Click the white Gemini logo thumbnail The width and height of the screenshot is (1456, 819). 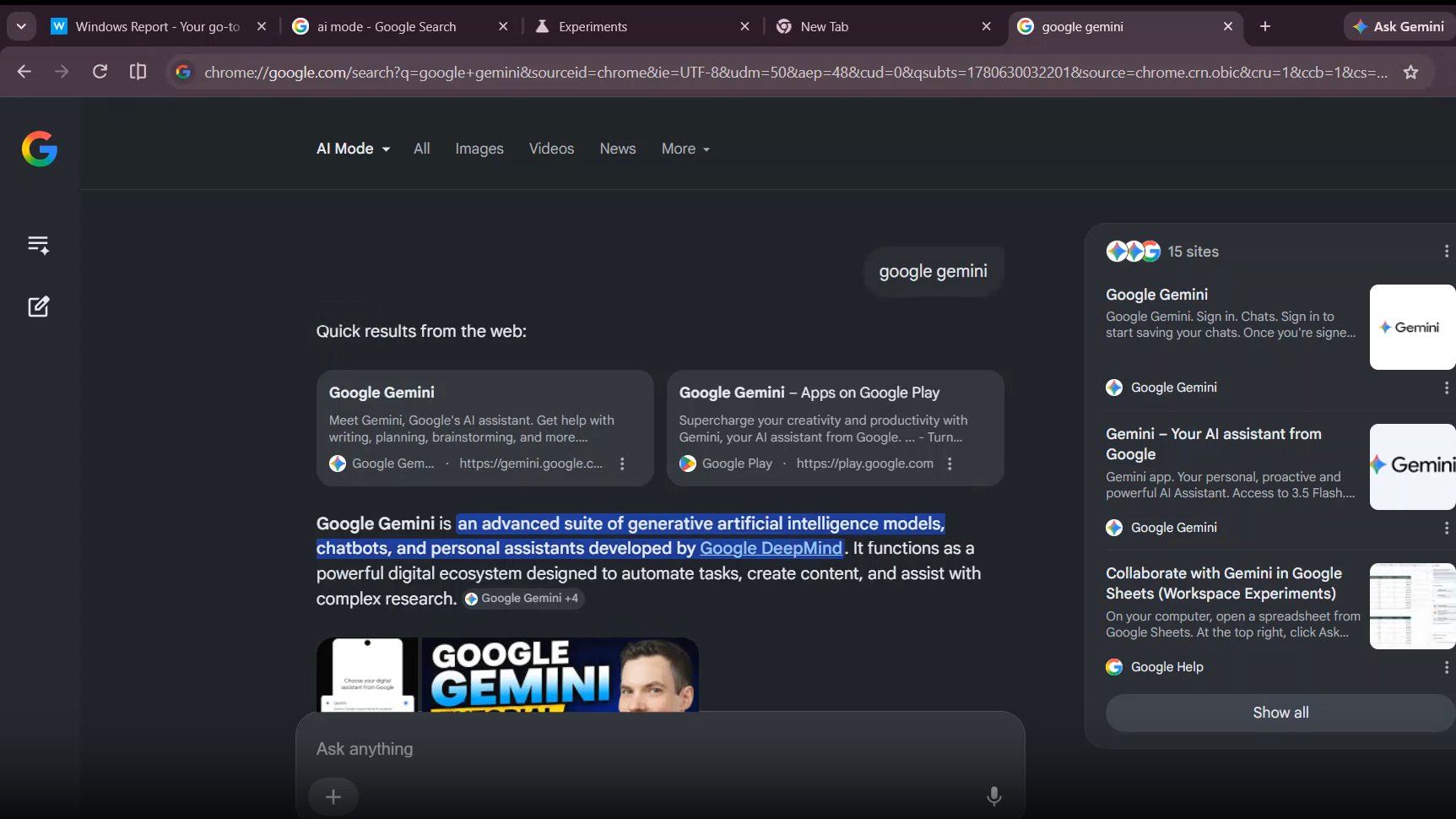click(x=1412, y=327)
